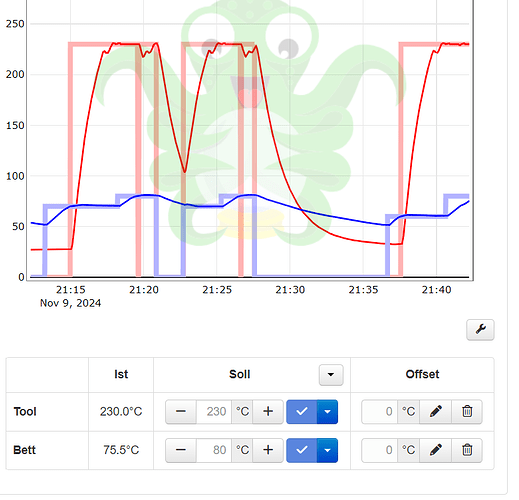
Task: Confirm Bett target temperature with checkmark
Action: pyautogui.click(x=302, y=450)
